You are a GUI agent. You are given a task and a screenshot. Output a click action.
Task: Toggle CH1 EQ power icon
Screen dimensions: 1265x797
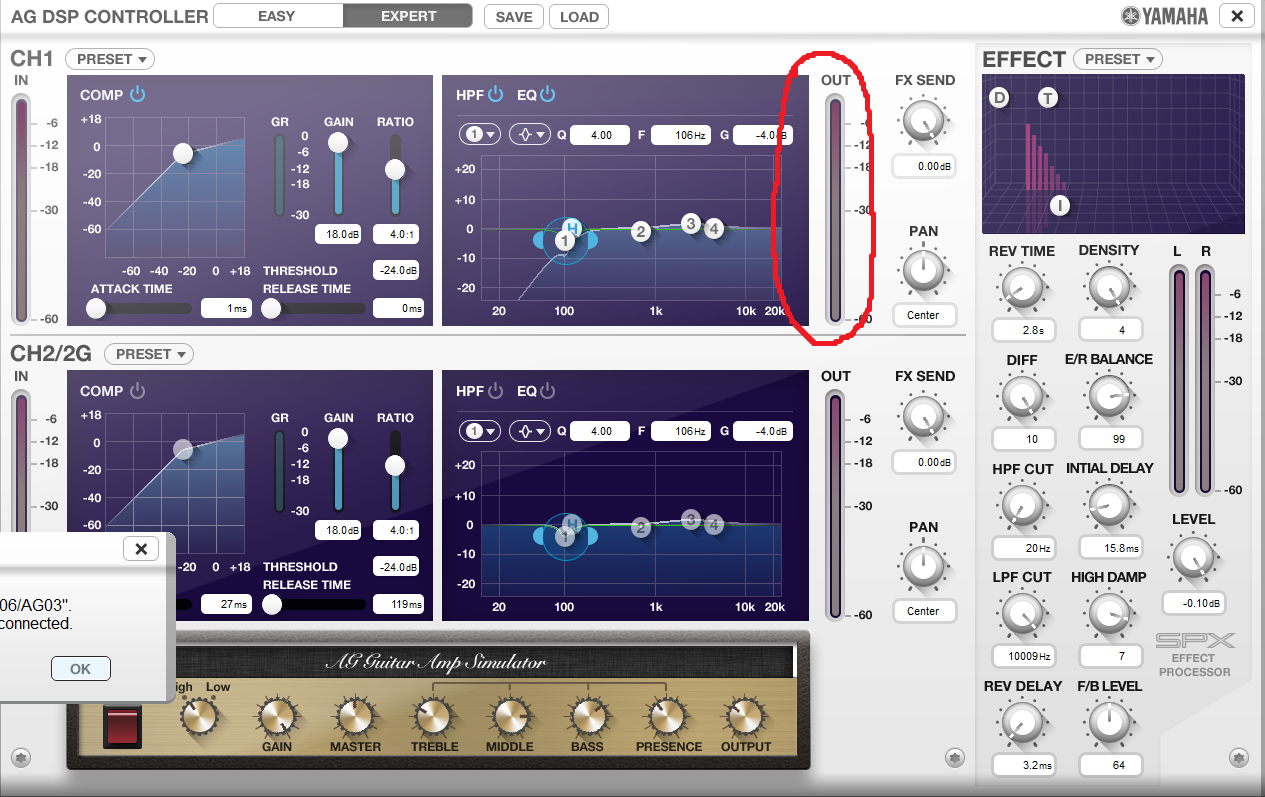point(547,95)
